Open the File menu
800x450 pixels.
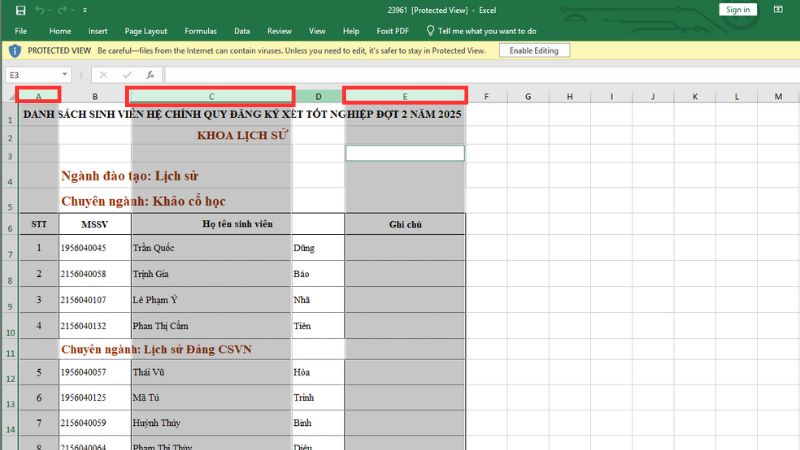tap(20, 31)
